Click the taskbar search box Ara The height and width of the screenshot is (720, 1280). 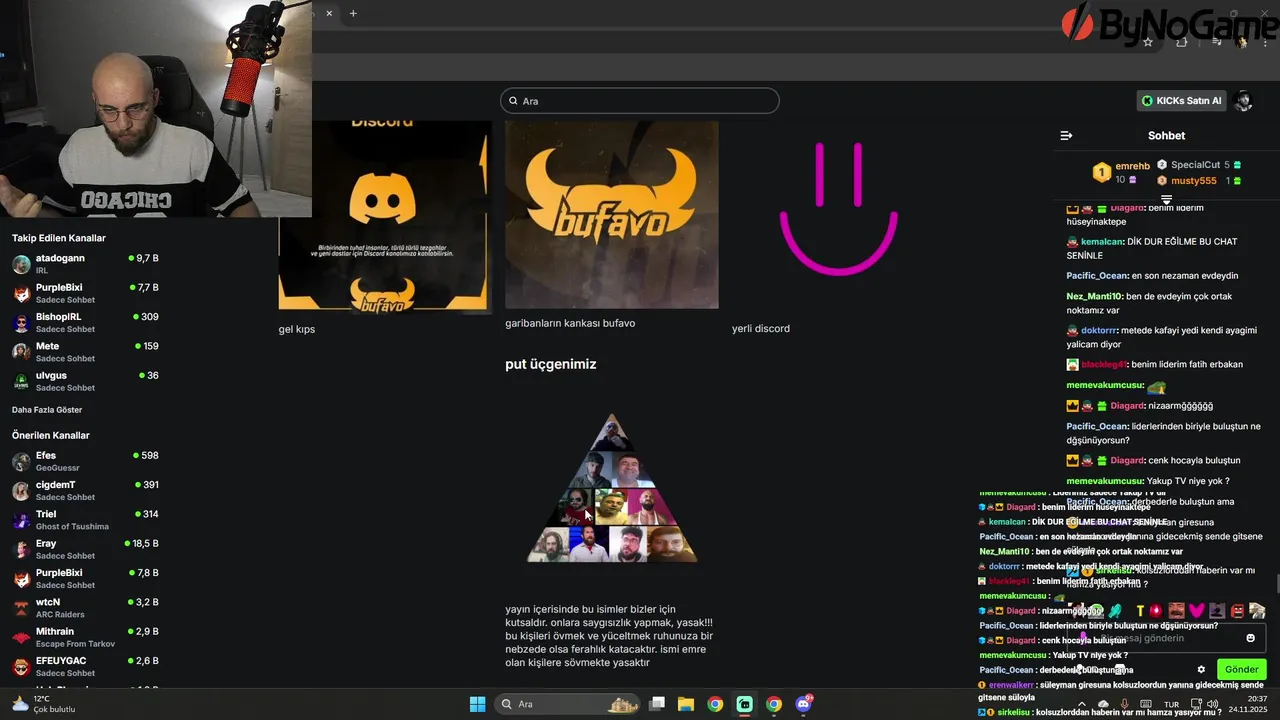pos(568,704)
